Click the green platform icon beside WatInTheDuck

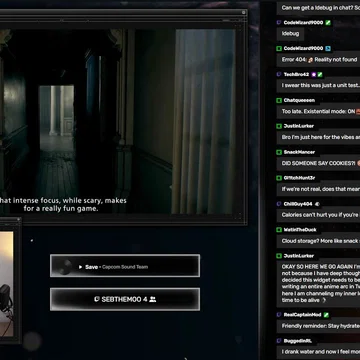pos(279,230)
